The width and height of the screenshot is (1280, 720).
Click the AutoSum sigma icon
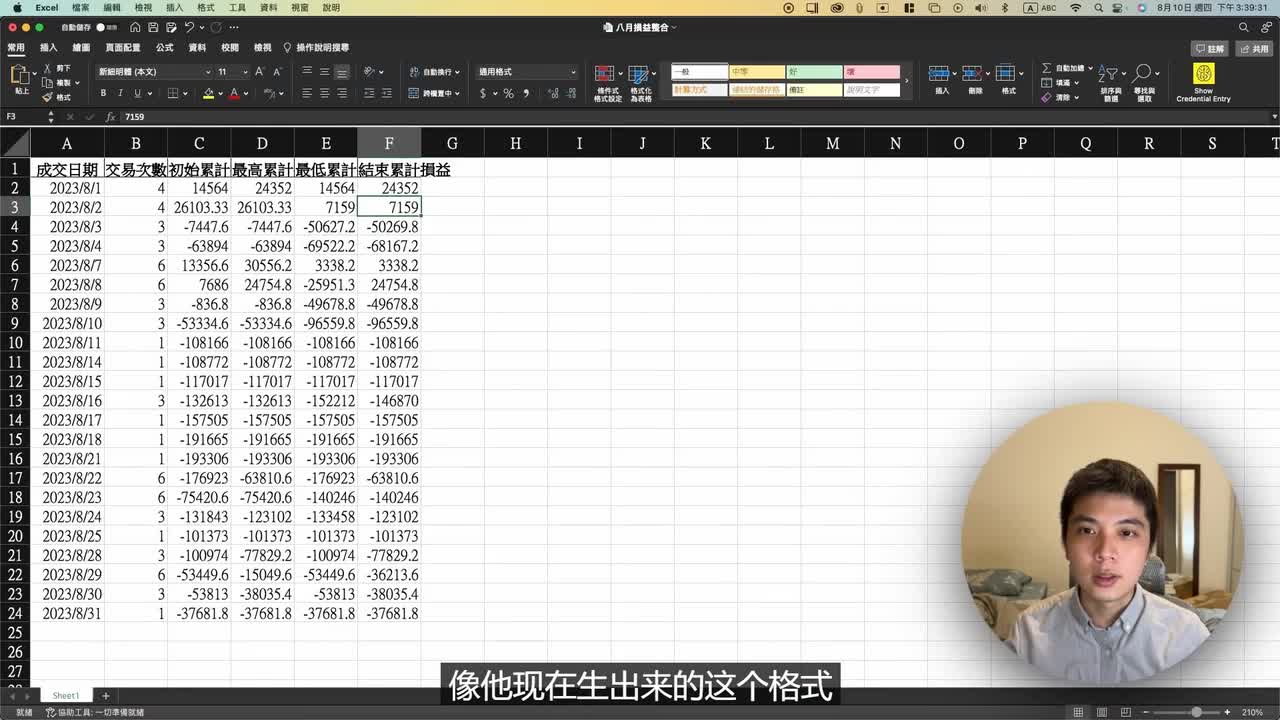(1047, 68)
